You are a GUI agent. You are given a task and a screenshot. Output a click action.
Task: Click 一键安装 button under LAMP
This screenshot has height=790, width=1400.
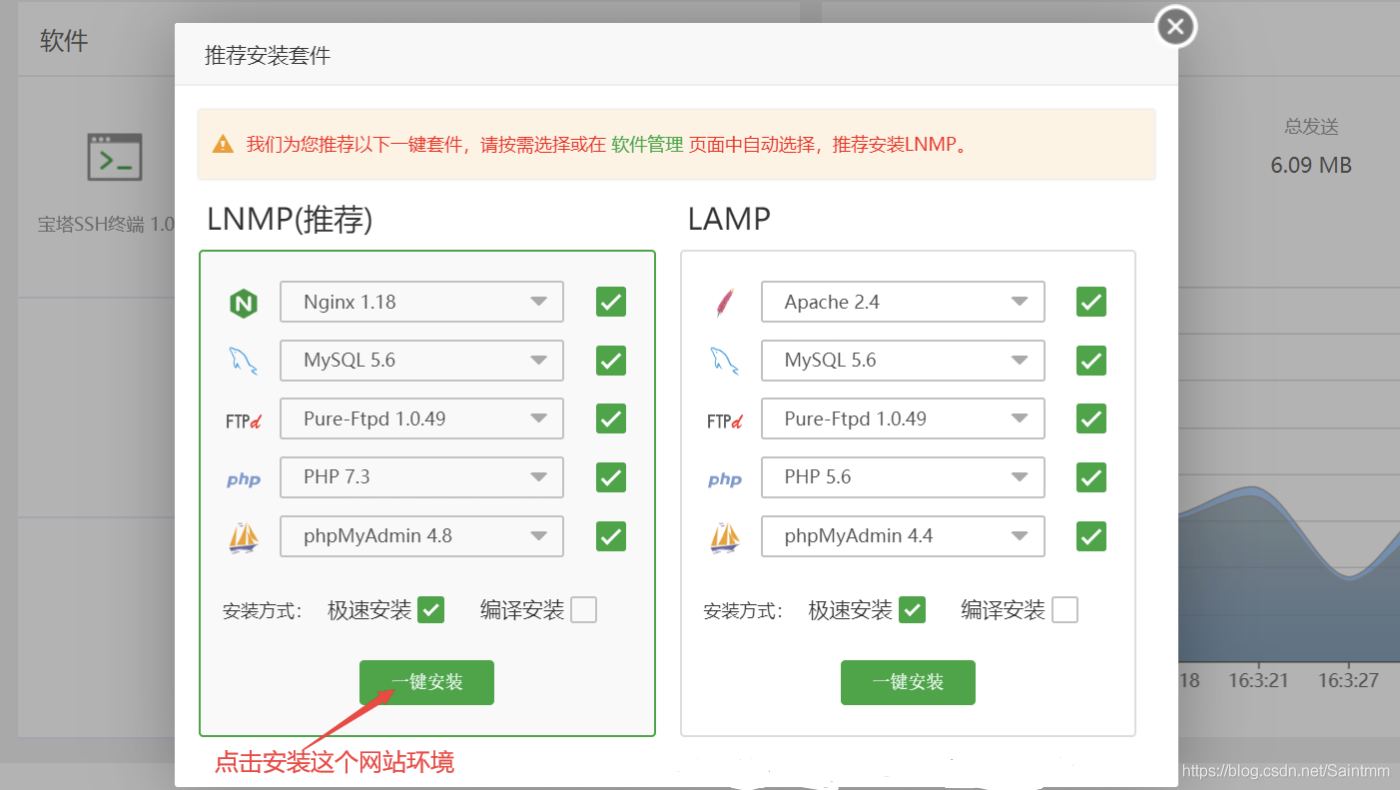908,683
